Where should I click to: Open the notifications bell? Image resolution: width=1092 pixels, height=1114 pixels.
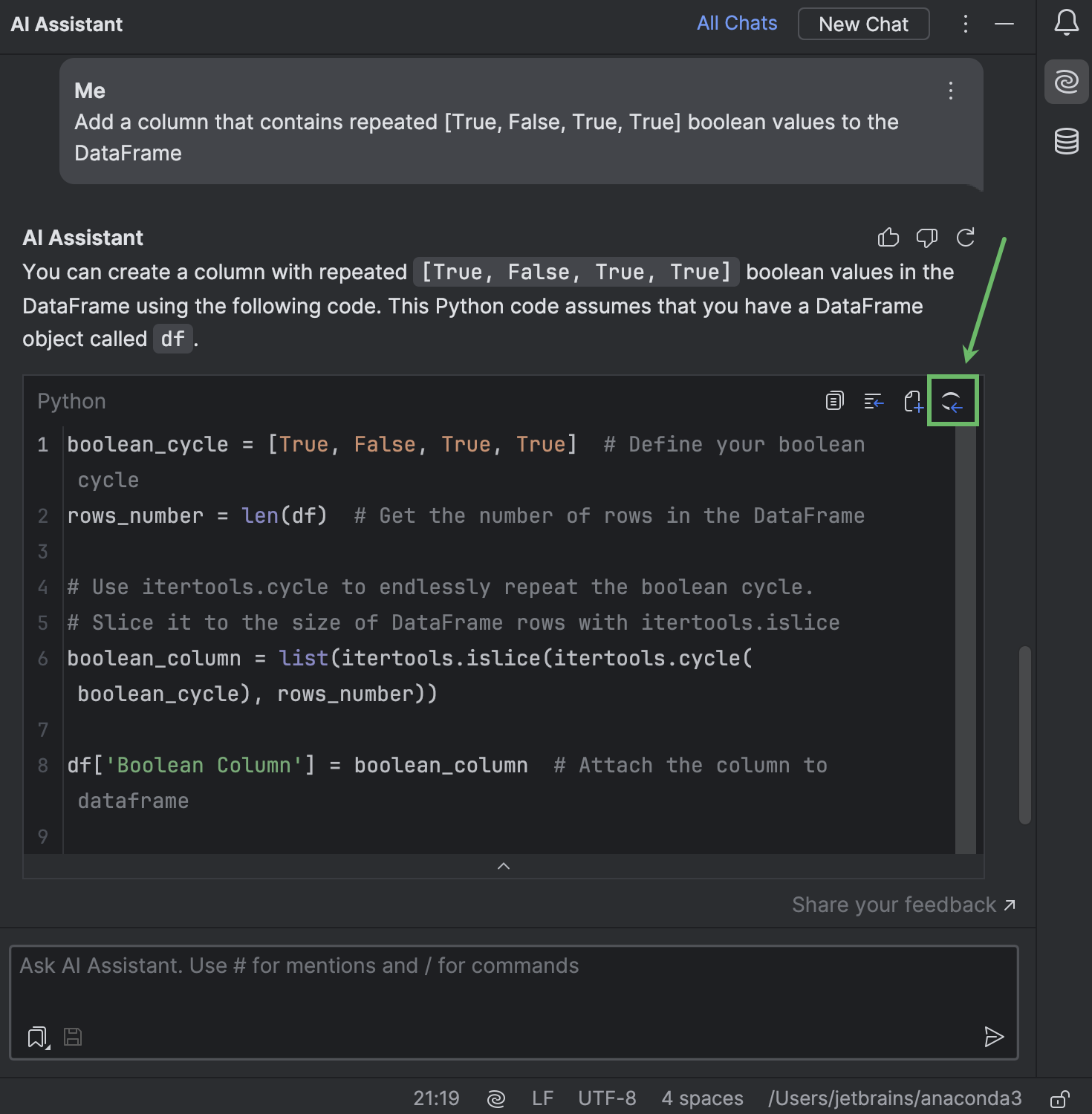(x=1066, y=22)
